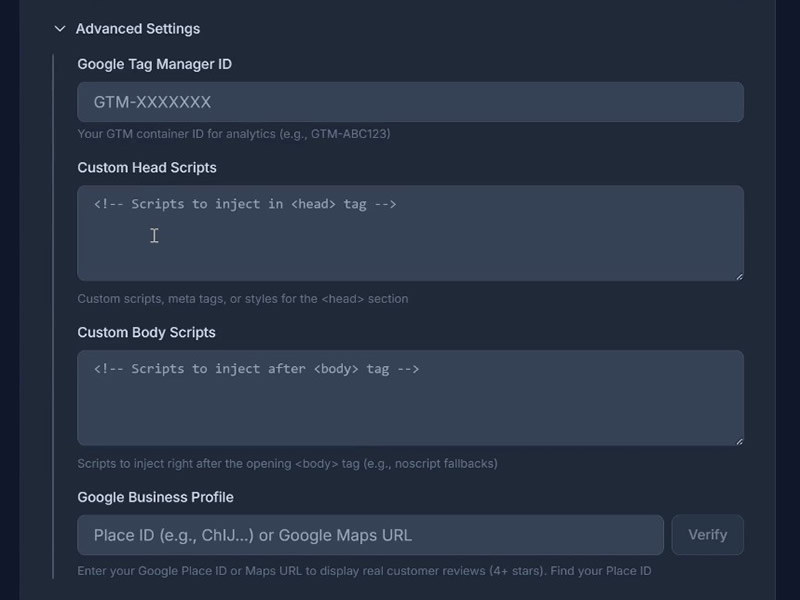Click the GTM container ID hint text

point(233,134)
